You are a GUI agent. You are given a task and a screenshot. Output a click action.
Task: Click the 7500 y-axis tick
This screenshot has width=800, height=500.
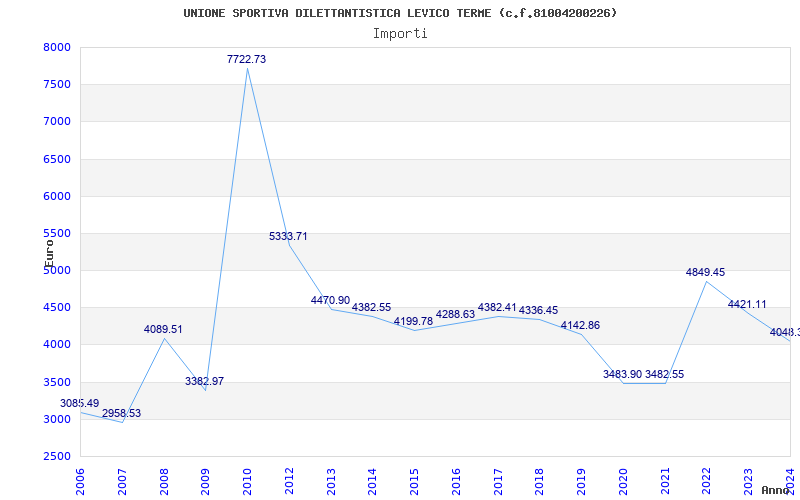tap(55, 84)
